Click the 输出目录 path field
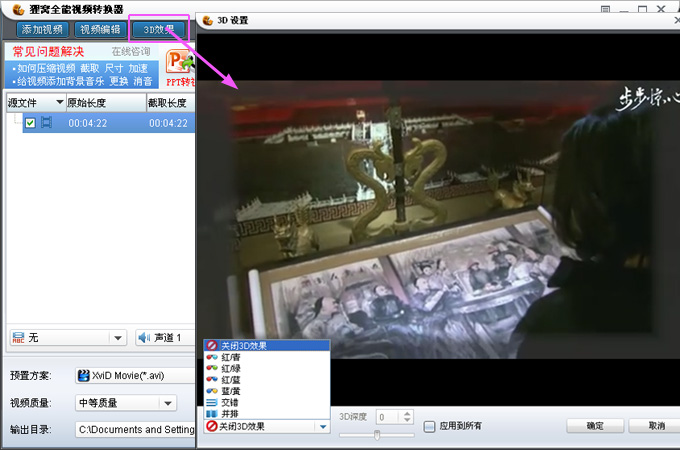This screenshot has height=450, width=680. [x=135, y=430]
